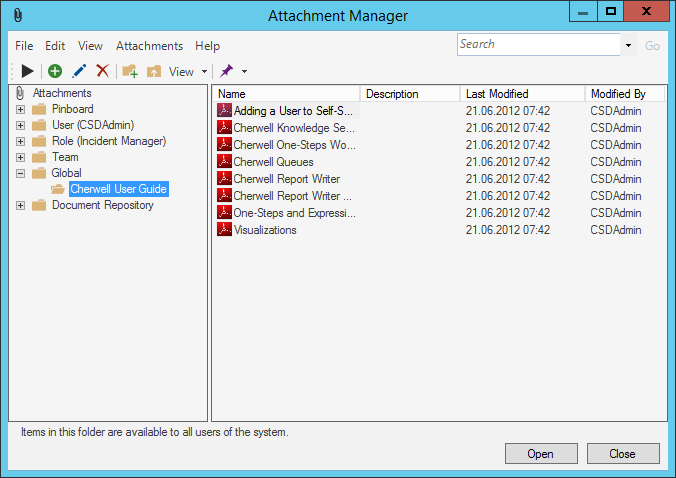This screenshot has height=478, width=676.
Task: Collapse the Global tree node
Action: [x=20, y=173]
